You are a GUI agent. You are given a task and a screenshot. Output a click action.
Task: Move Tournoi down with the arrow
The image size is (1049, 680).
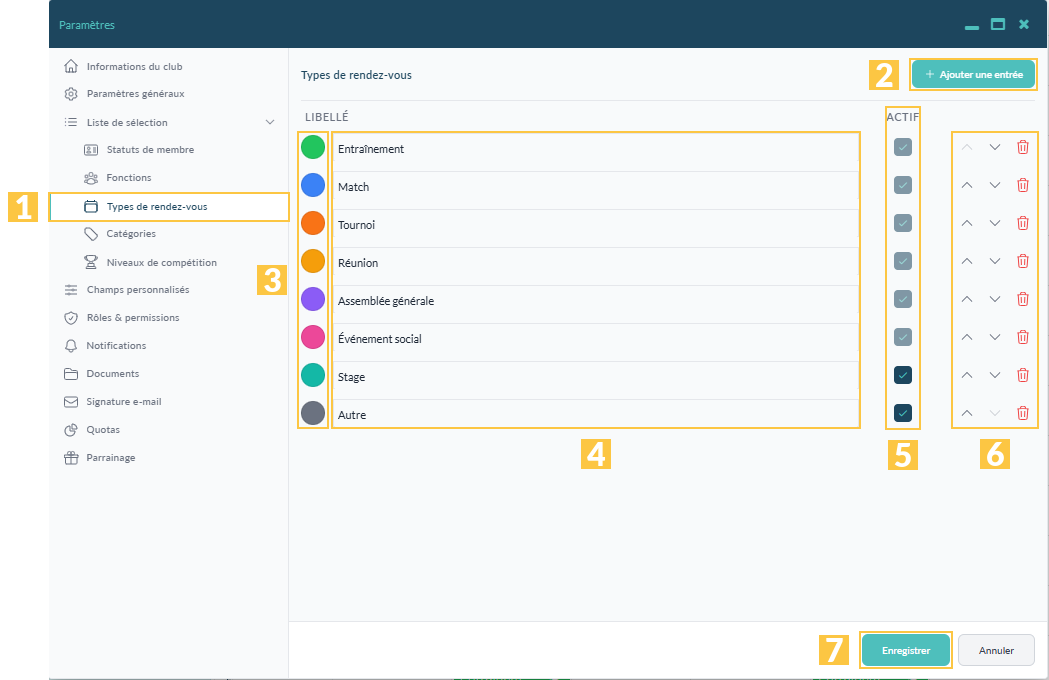coord(995,224)
